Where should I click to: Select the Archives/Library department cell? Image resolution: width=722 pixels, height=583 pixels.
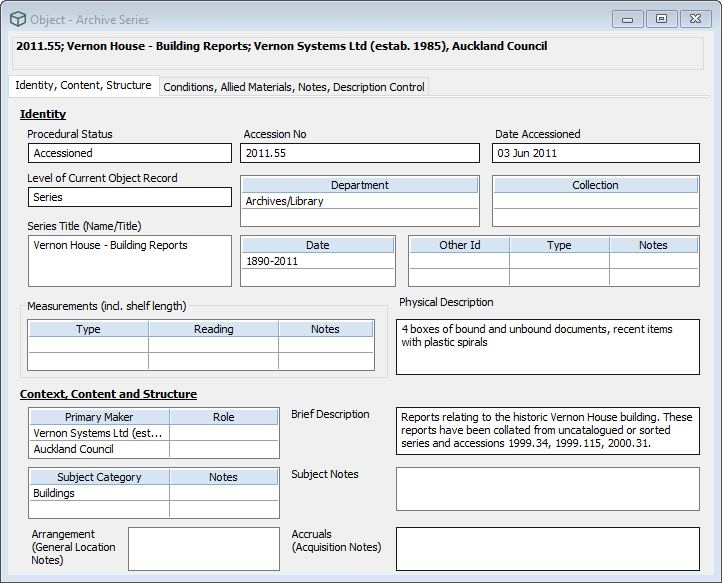[360, 201]
